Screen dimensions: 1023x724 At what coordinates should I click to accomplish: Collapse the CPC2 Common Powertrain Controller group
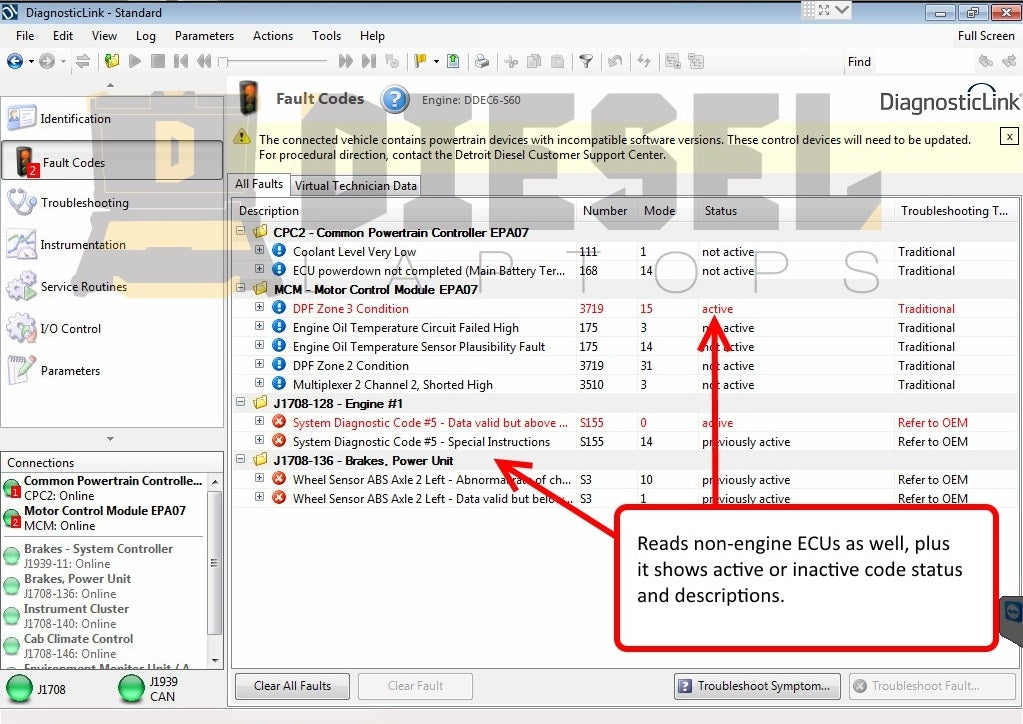click(240, 231)
